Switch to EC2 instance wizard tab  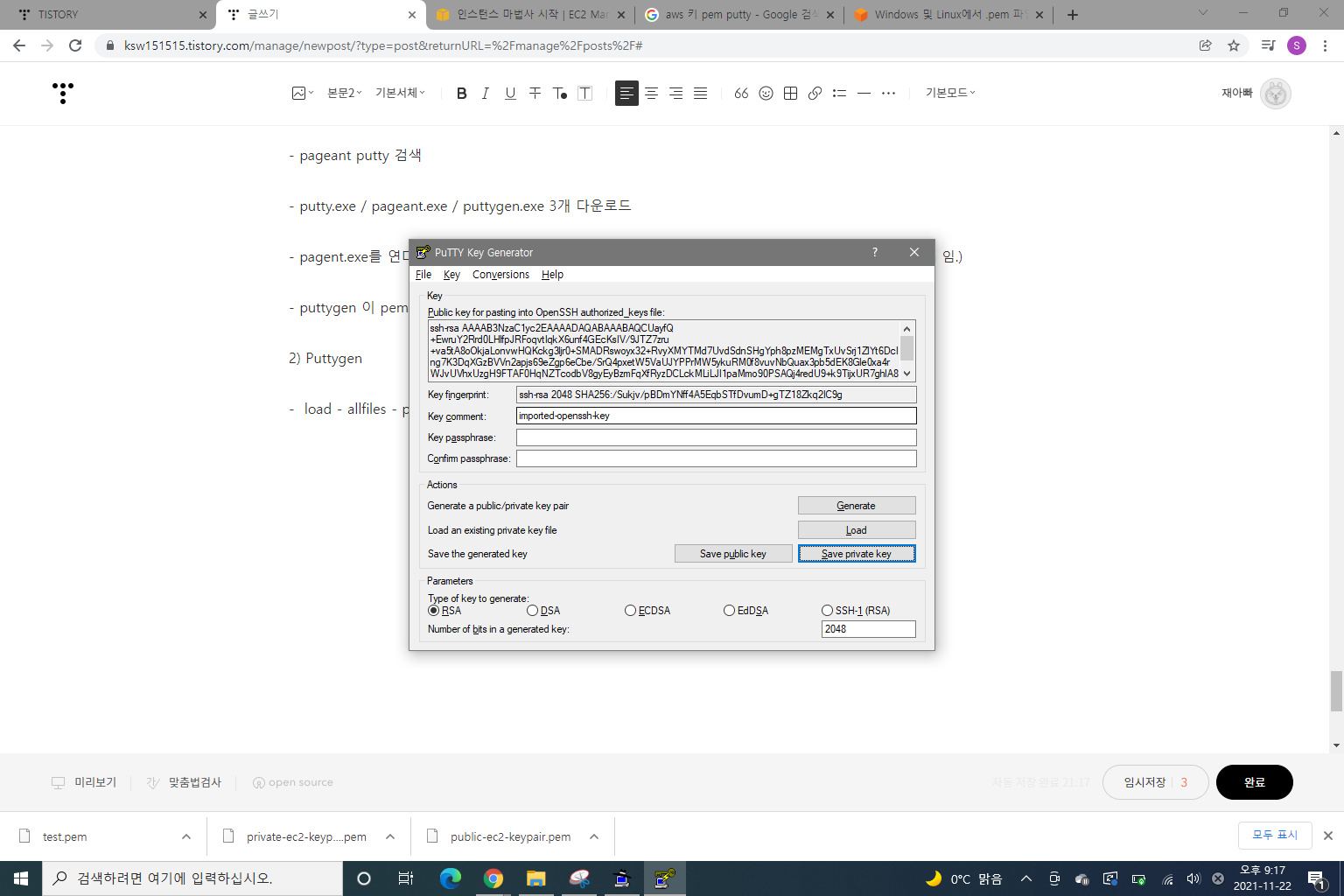(530, 15)
